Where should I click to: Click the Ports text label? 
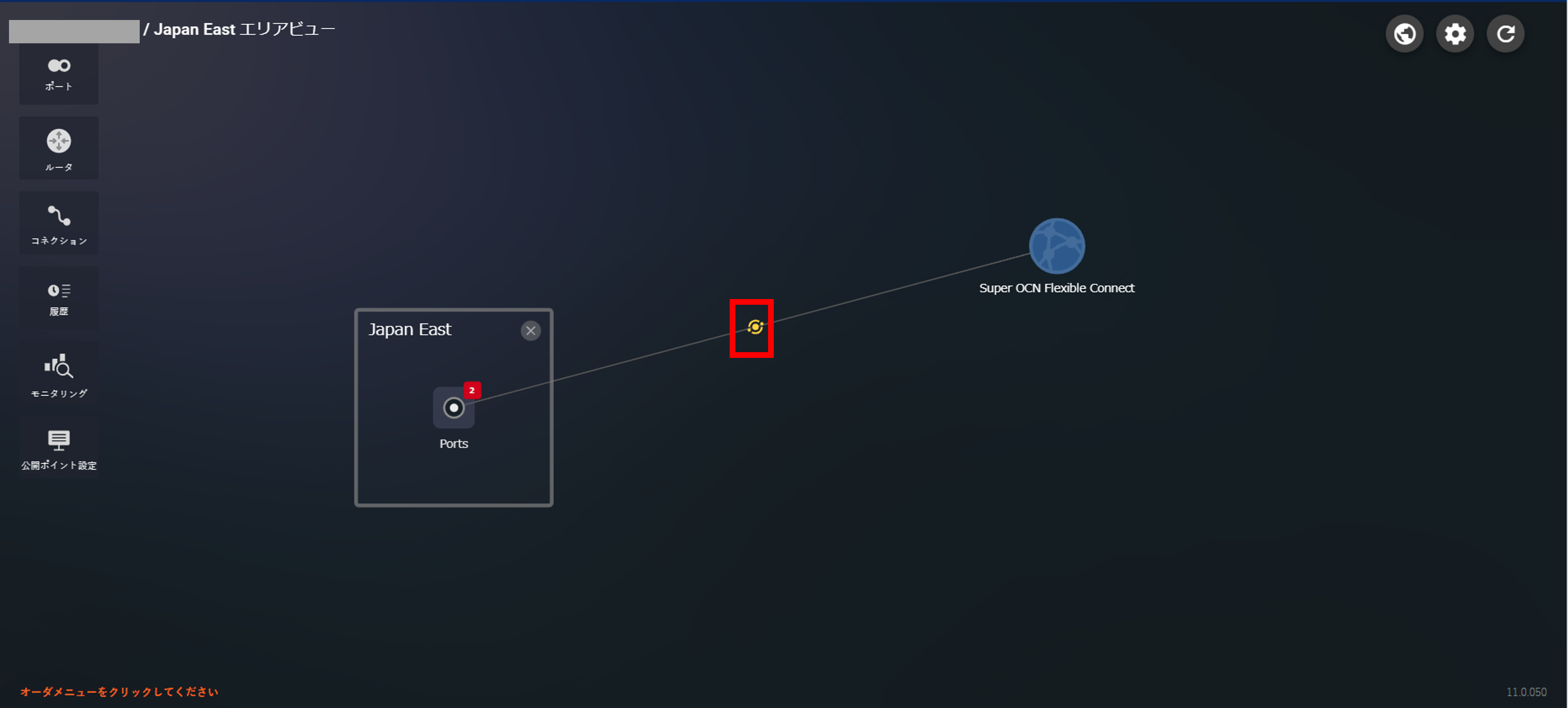tap(453, 444)
